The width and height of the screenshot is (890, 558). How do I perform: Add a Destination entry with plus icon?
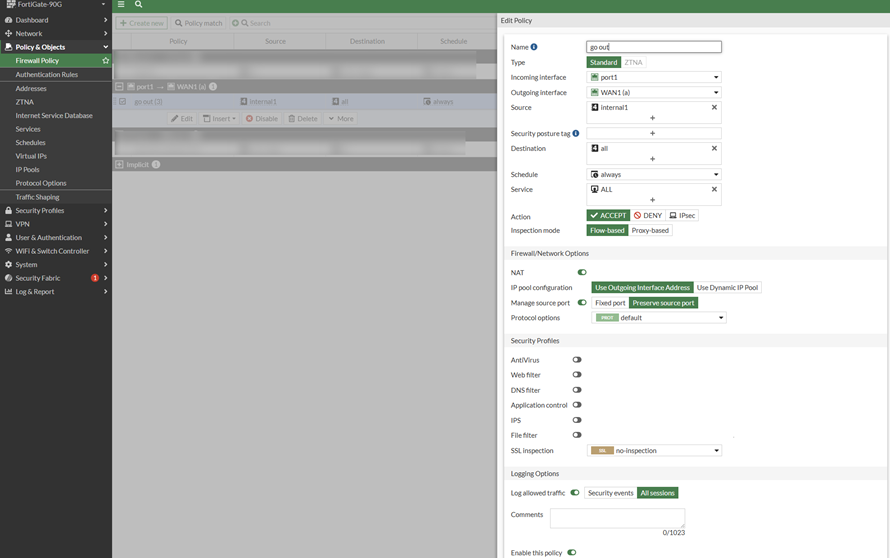(x=652, y=159)
